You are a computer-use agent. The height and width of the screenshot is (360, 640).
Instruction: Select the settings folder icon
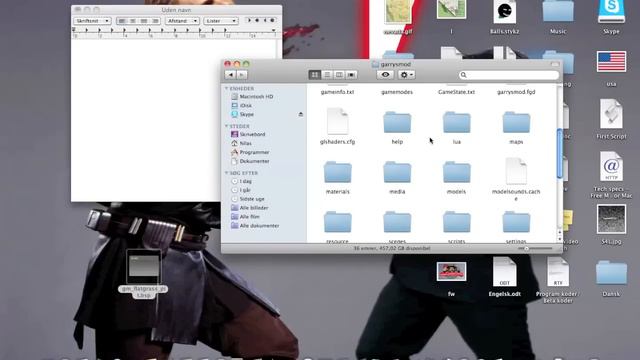516,222
